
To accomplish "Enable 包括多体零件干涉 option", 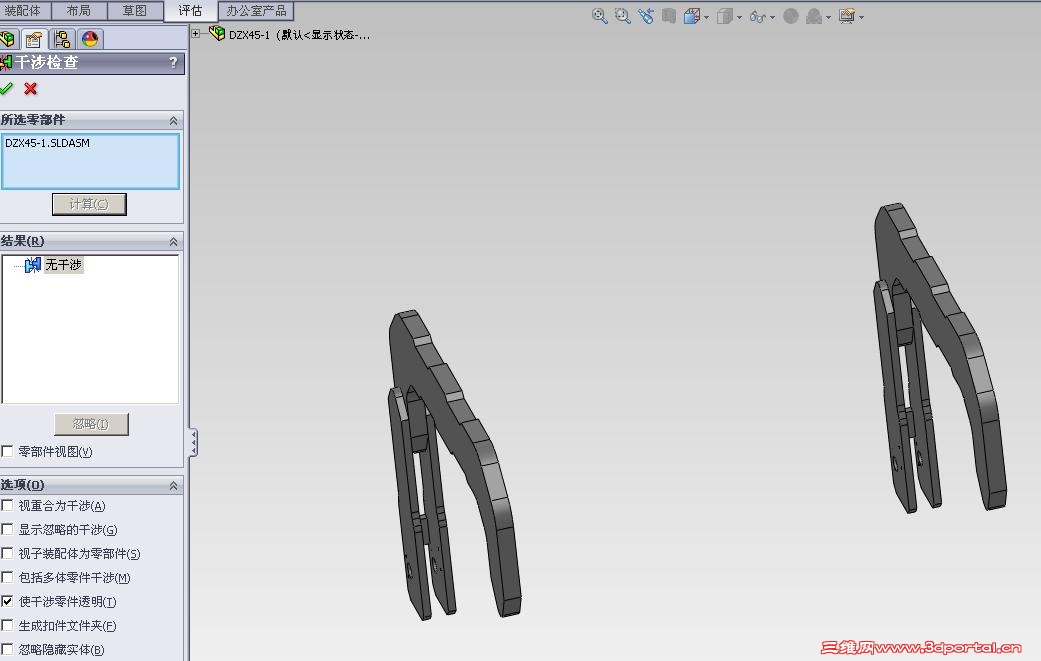I will coord(7,577).
